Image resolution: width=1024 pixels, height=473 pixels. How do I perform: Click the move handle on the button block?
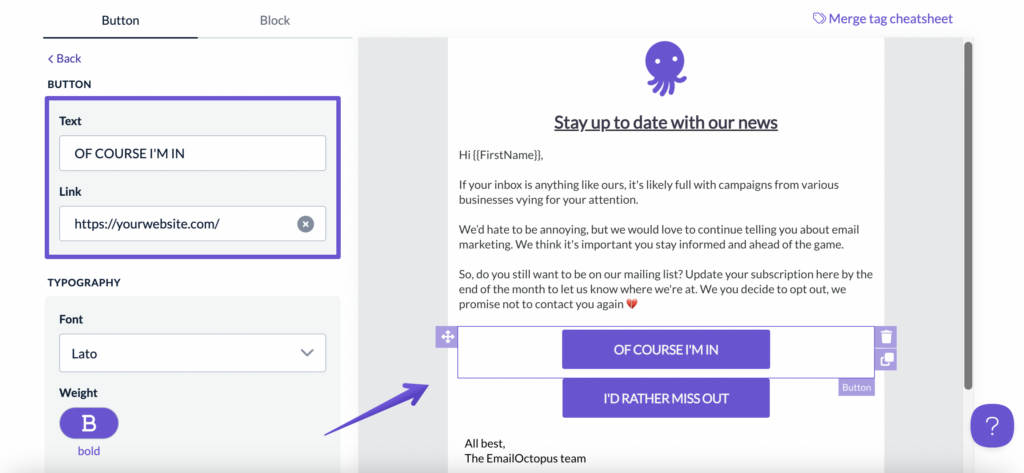[447, 337]
